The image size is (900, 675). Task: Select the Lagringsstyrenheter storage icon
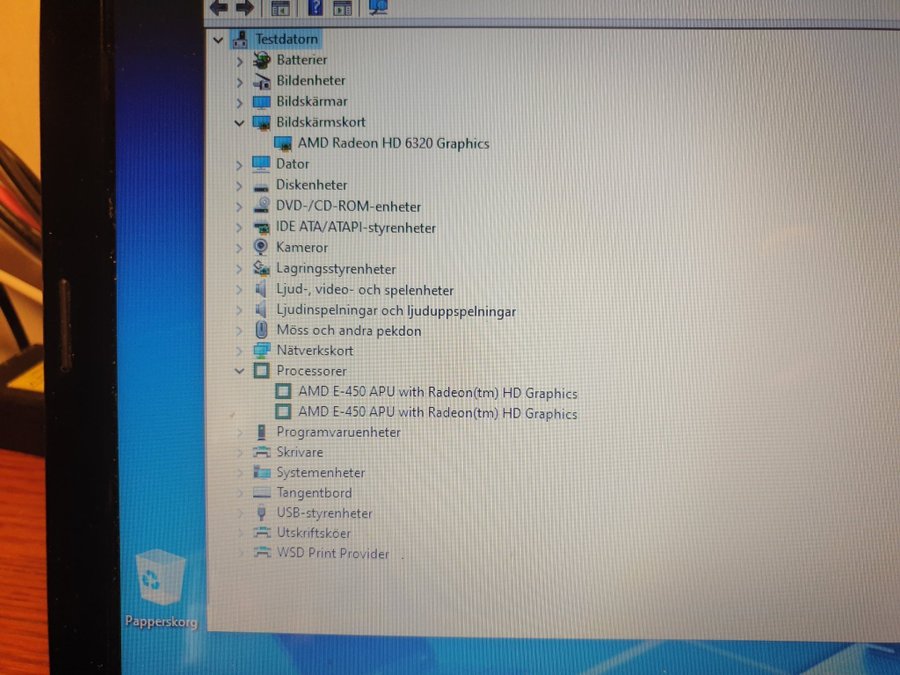(x=262, y=268)
